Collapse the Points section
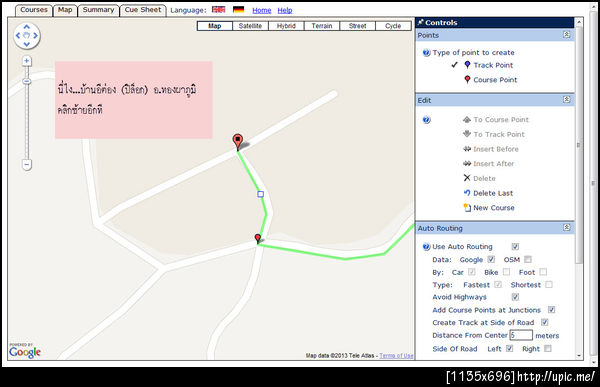600x387 pixels. [567, 35]
